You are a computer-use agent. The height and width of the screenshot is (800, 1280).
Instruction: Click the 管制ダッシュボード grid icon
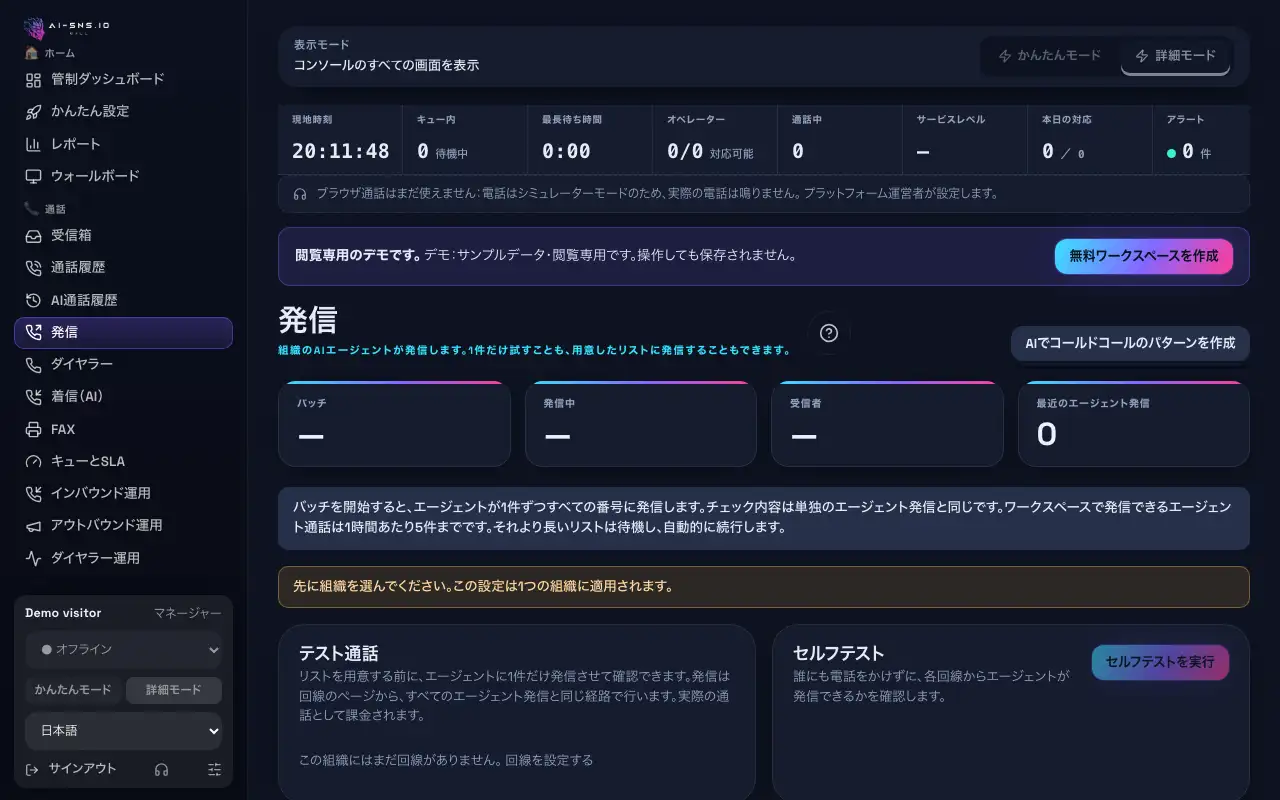(x=33, y=79)
